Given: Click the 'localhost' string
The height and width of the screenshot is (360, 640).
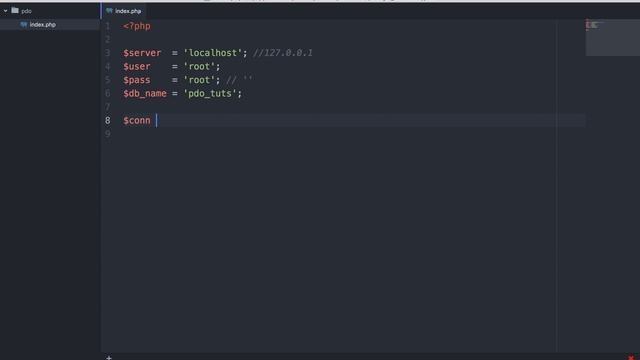Looking at the screenshot, I should tap(212, 53).
